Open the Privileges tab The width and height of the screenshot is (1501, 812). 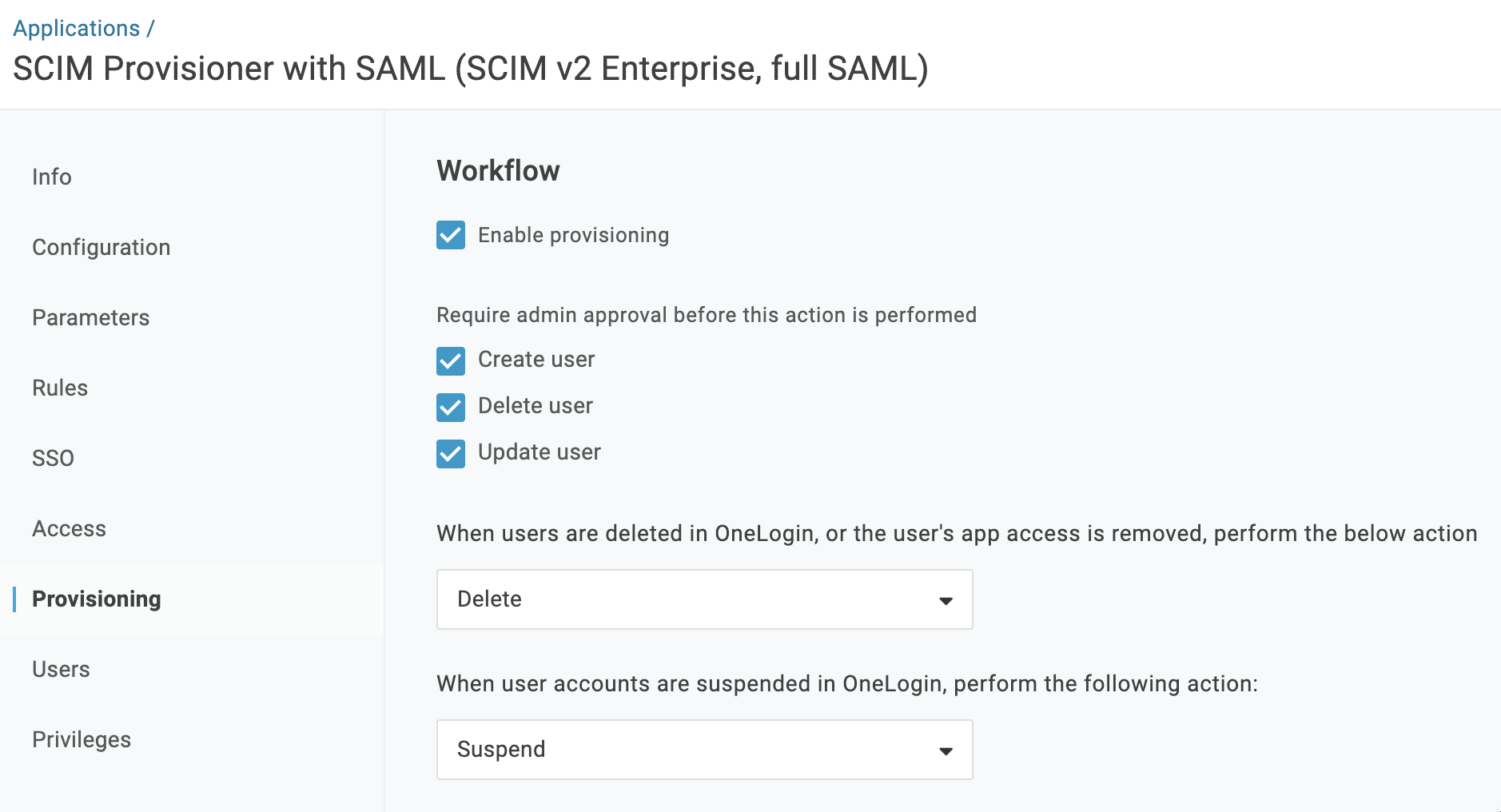pos(82,739)
